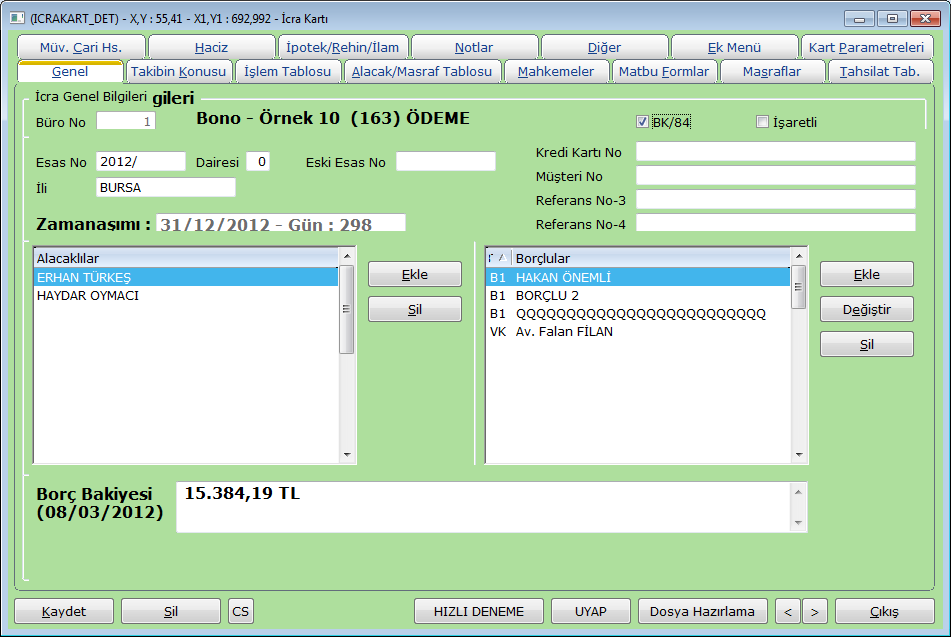Uncheck the BK/84 checkbox
Image resolution: width=951 pixels, height=637 pixels.
point(642,122)
